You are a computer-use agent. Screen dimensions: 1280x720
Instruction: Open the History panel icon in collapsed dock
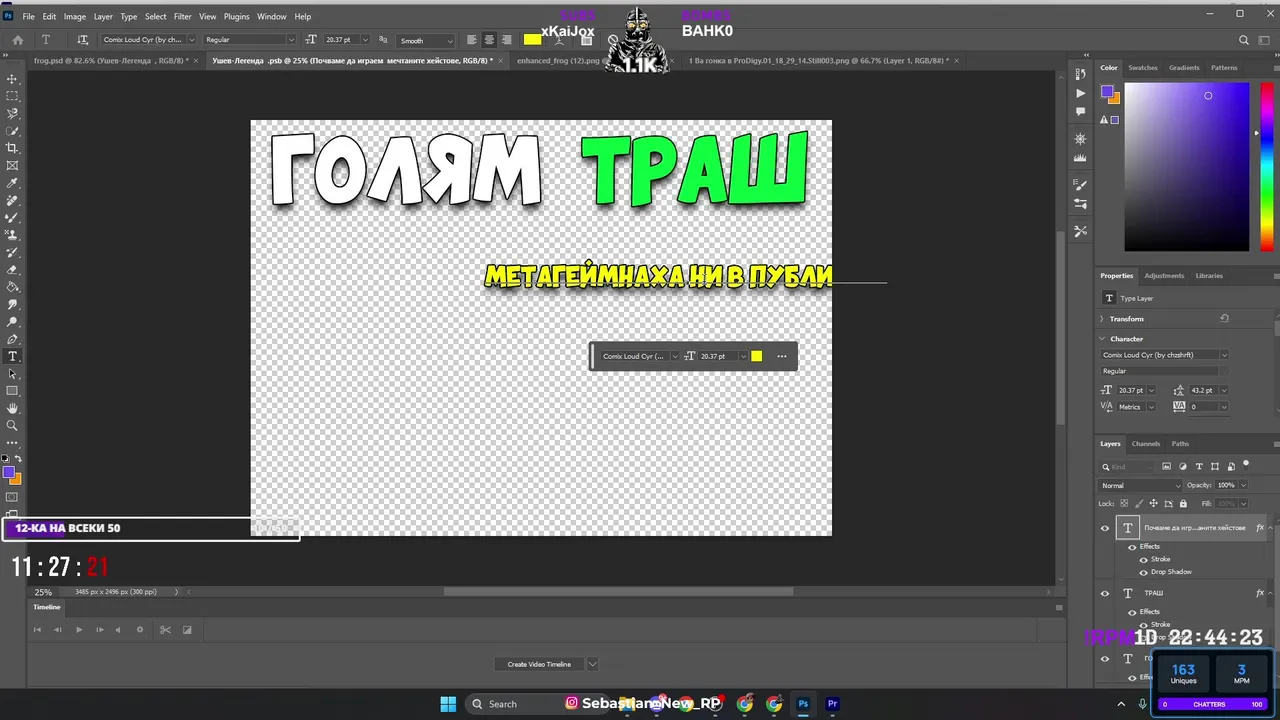click(x=1080, y=75)
